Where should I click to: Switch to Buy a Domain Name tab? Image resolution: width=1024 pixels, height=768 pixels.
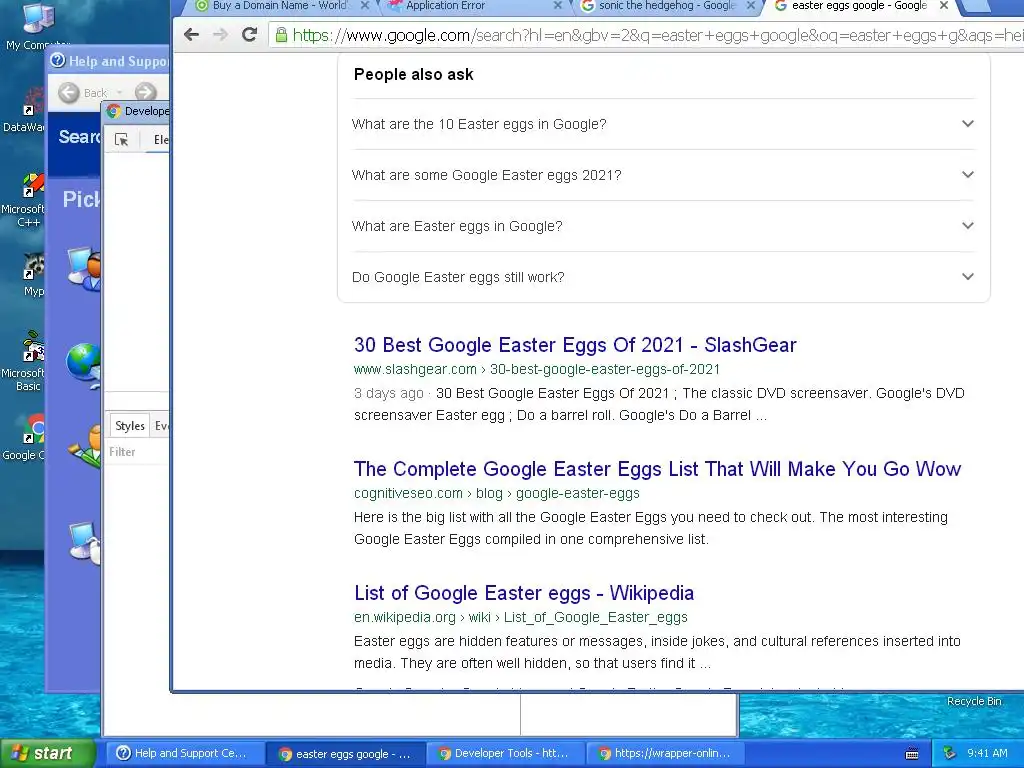(x=279, y=6)
